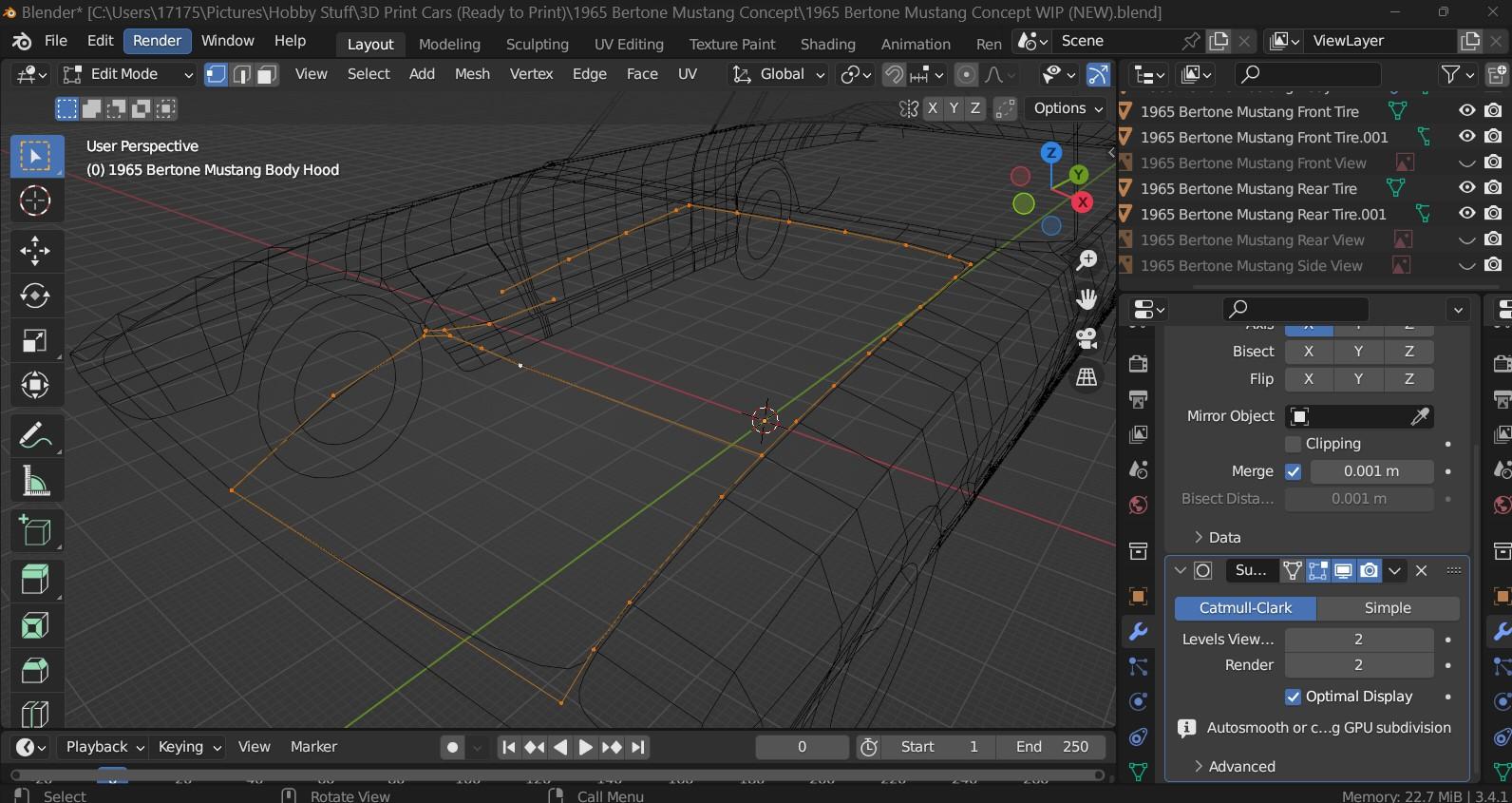Open Physics properties tab icon
The image size is (1512, 803).
tap(1138, 701)
